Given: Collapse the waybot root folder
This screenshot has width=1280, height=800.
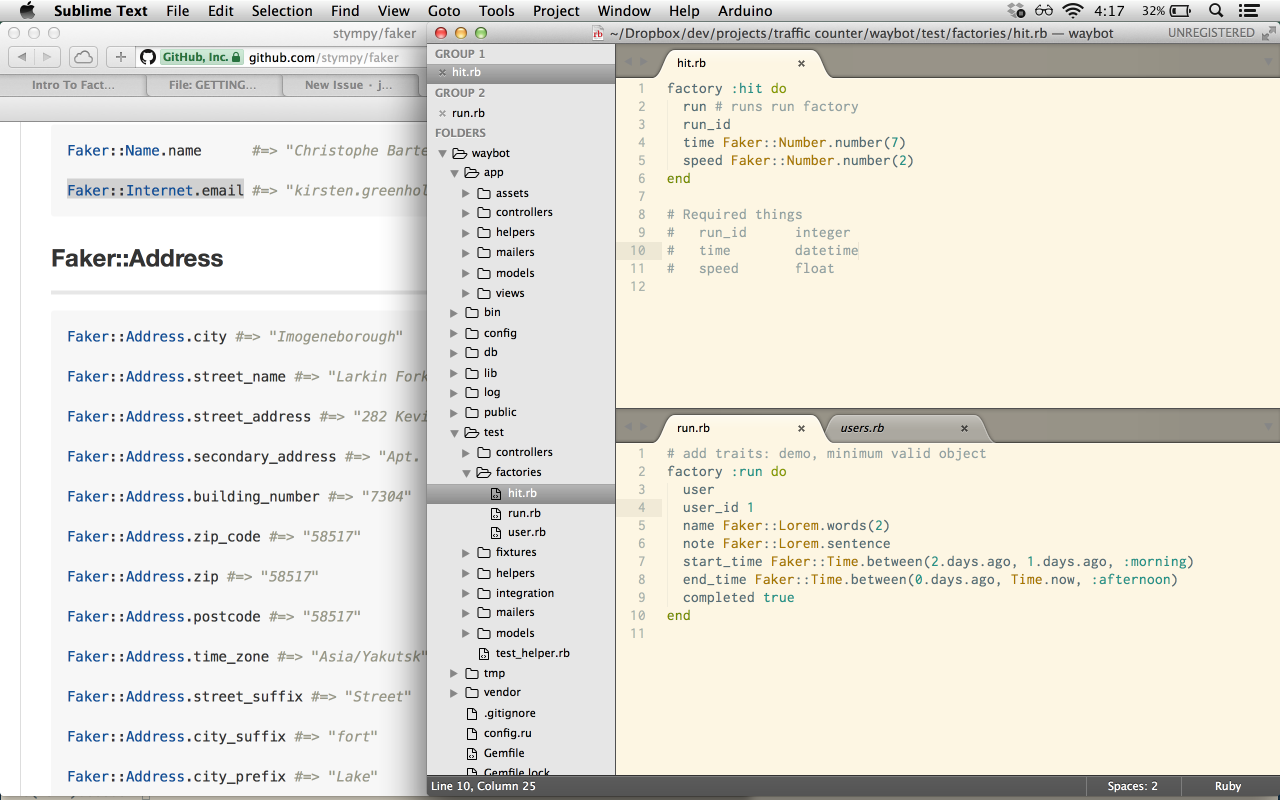Looking at the screenshot, I should 443,153.
